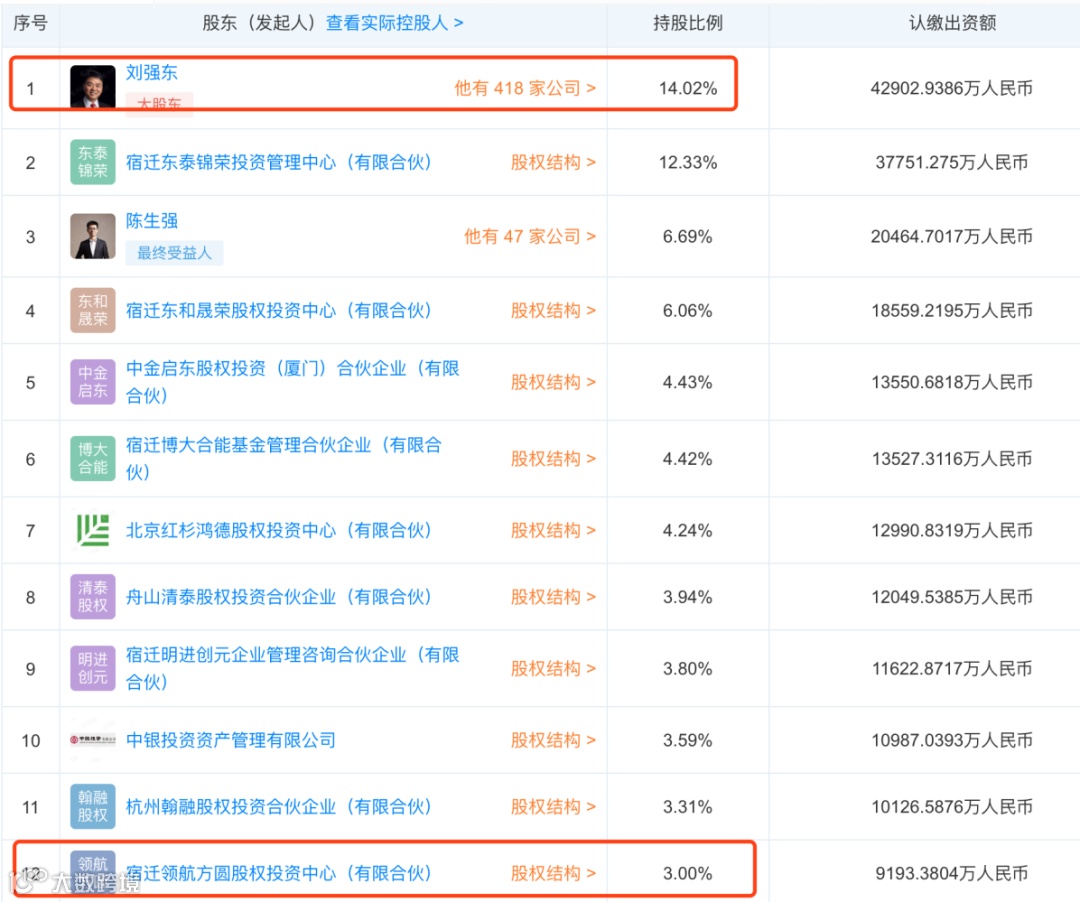Select 3.00% shareholding cell

(x=688, y=873)
